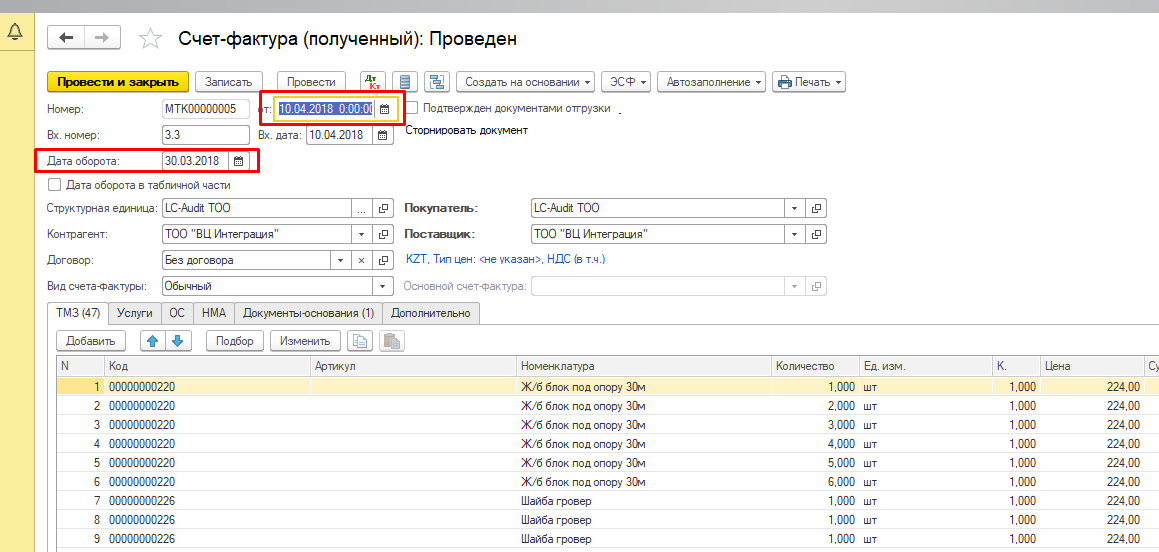The image size is (1159, 552).
Task: Expand Создать на основании menu
Action: point(526,81)
